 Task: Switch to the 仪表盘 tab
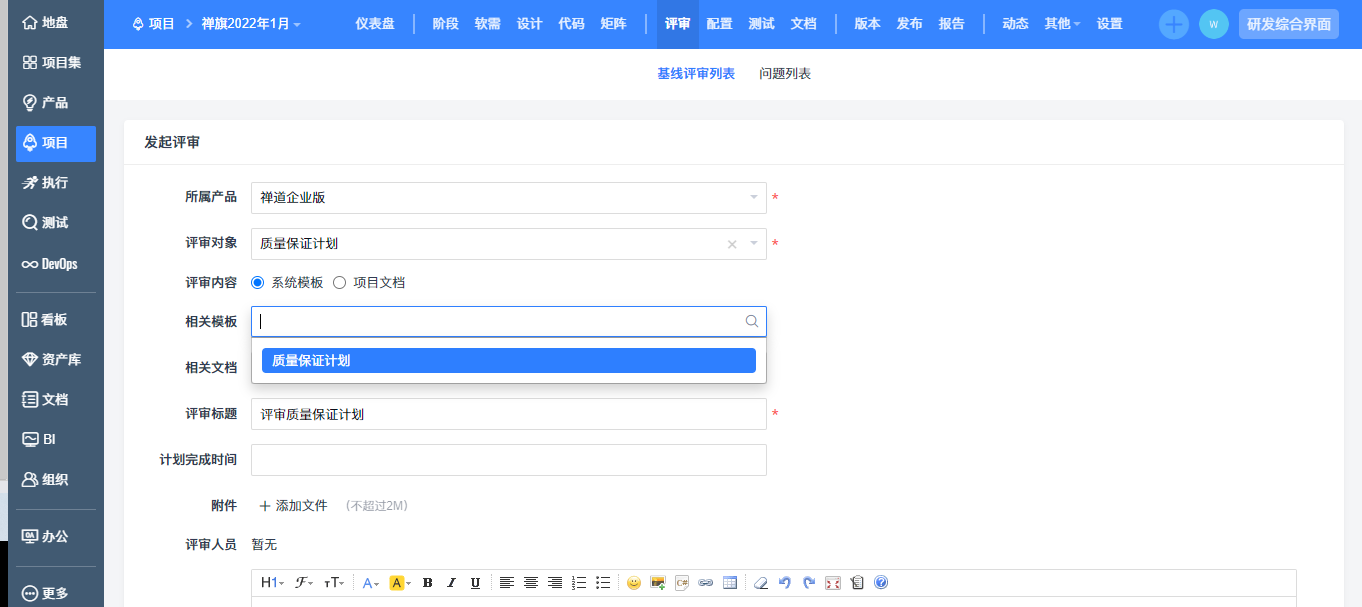[x=375, y=24]
